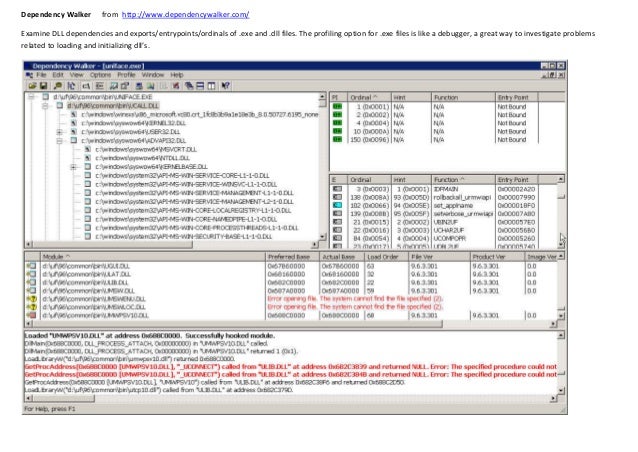Sort imports by the Ordinal column header

click(x=369, y=97)
